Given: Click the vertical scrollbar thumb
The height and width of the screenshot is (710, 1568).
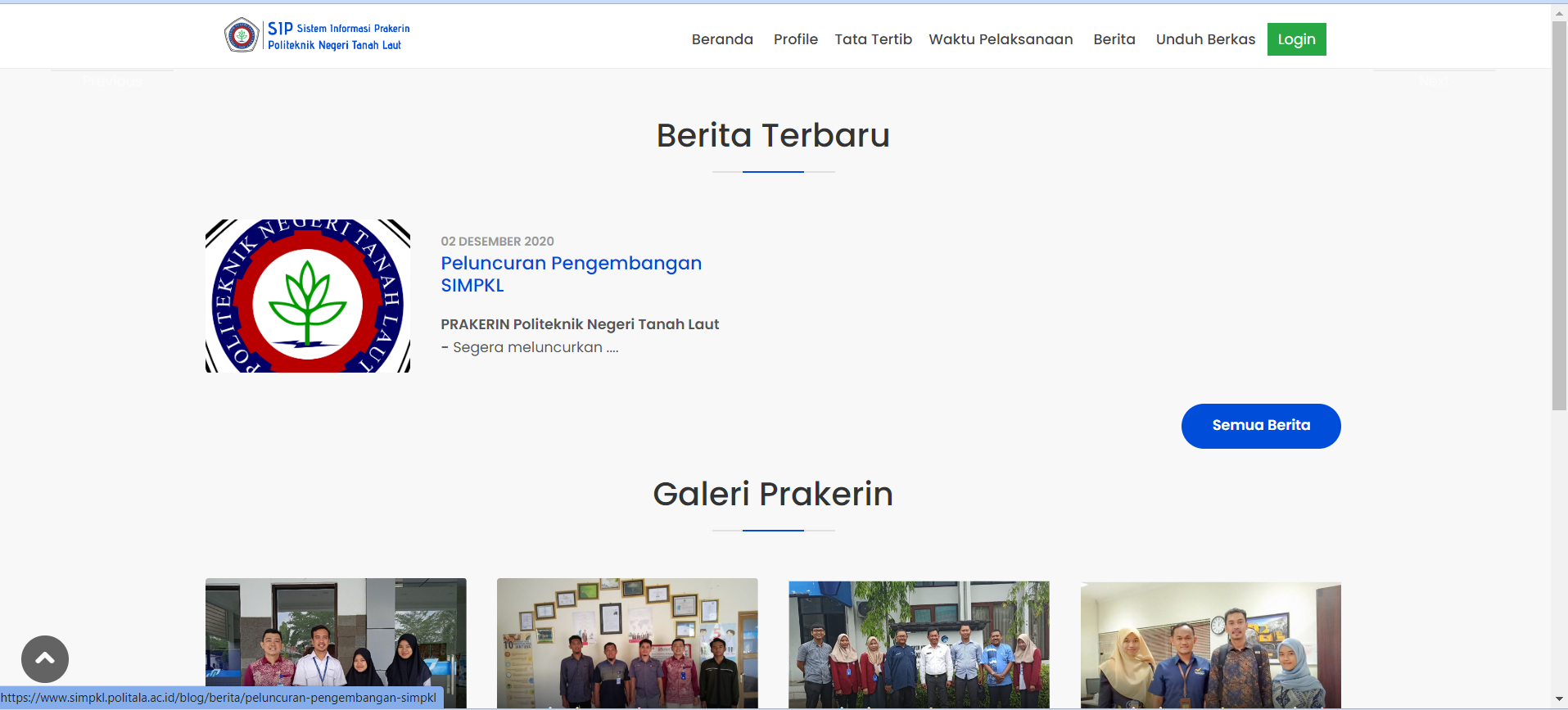Looking at the screenshot, I should click(x=1559, y=213).
